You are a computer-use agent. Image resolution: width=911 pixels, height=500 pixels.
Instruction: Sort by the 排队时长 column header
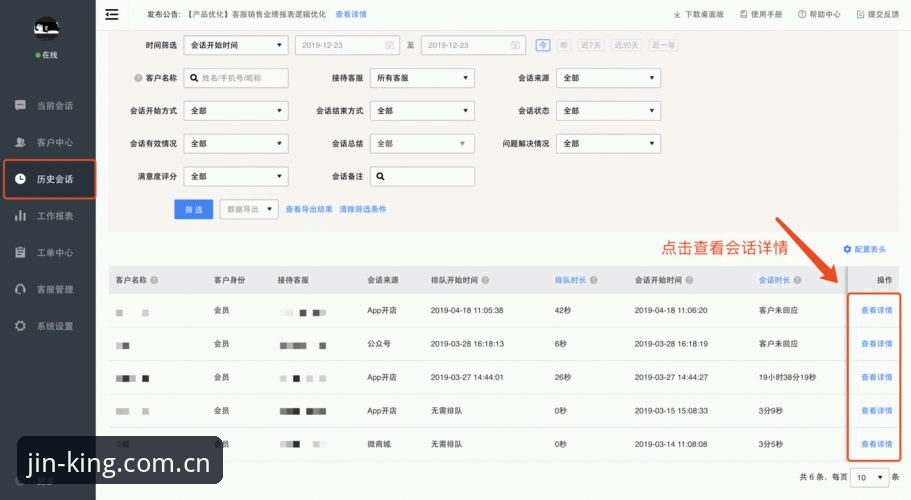click(570, 280)
